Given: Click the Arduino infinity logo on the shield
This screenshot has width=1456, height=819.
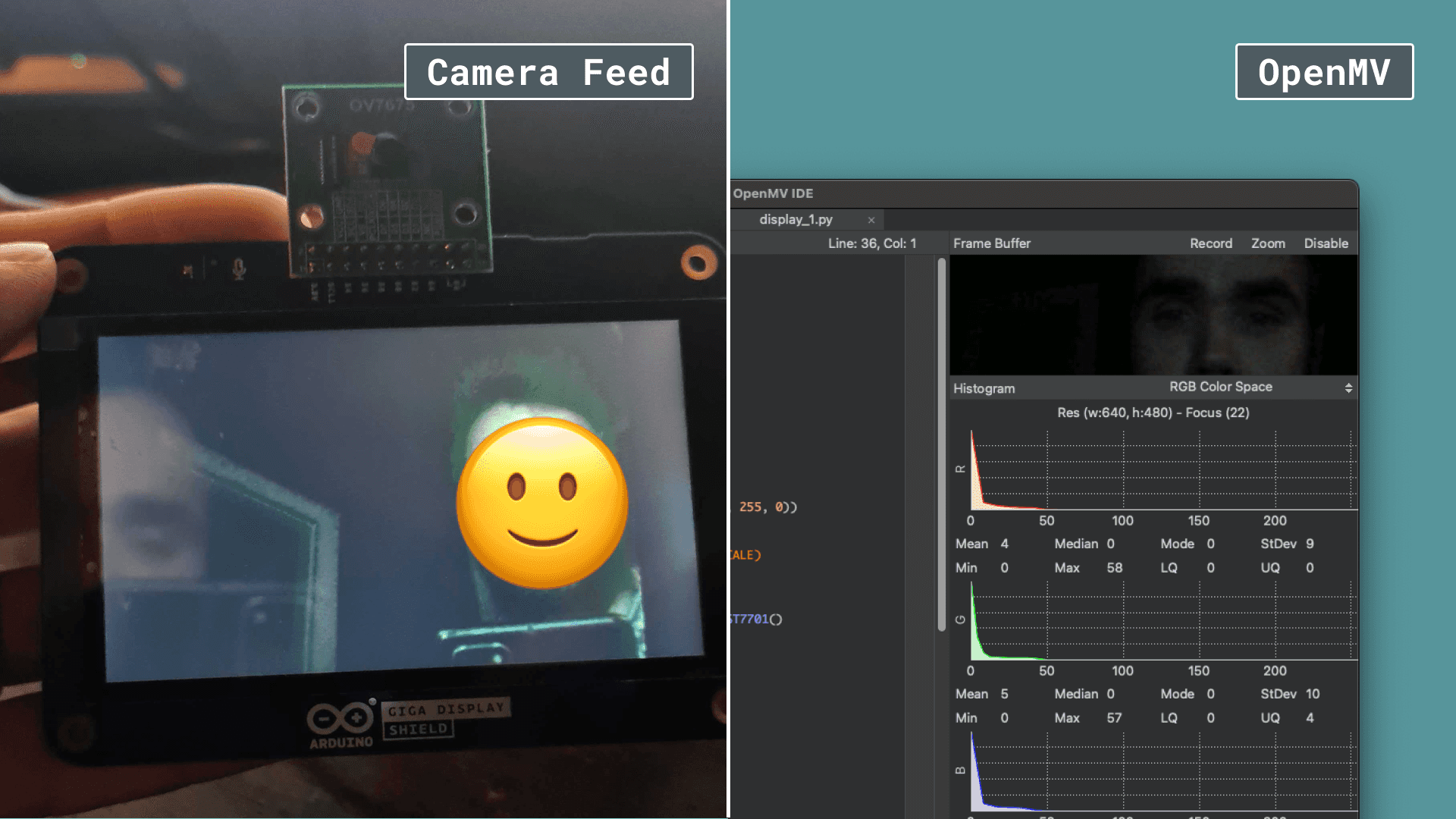Looking at the screenshot, I should [x=340, y=717].
